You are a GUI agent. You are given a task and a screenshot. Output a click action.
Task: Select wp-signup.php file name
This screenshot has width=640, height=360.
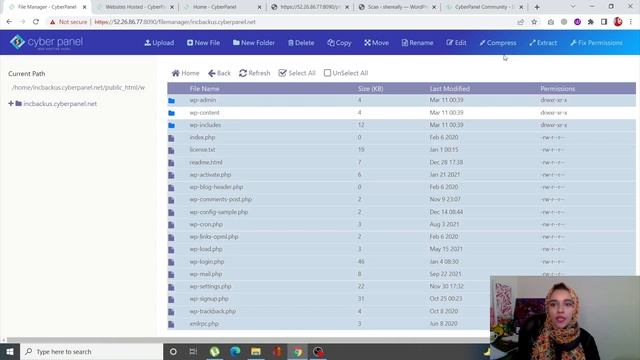[x=209, y=299]
